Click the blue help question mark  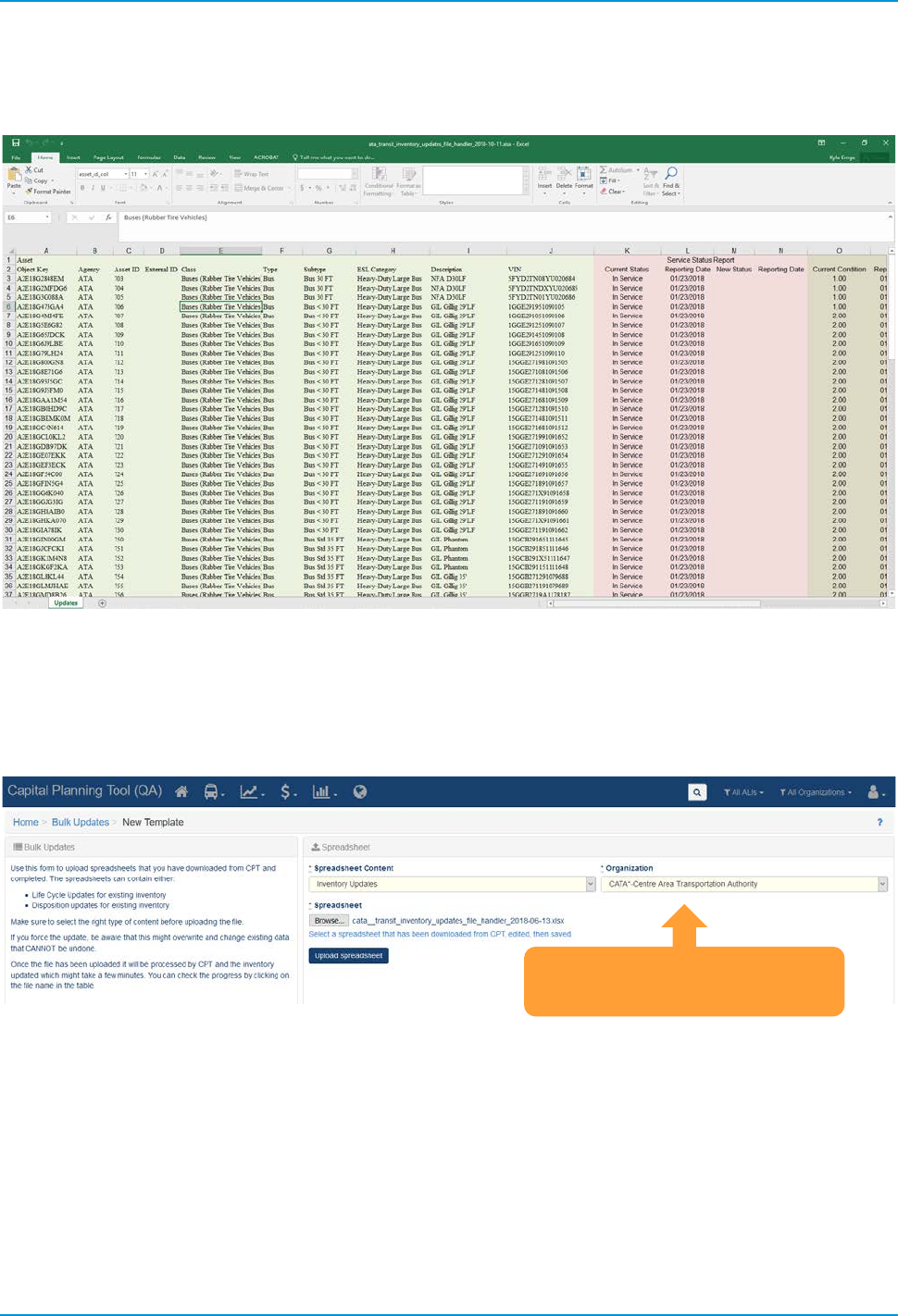879,822
